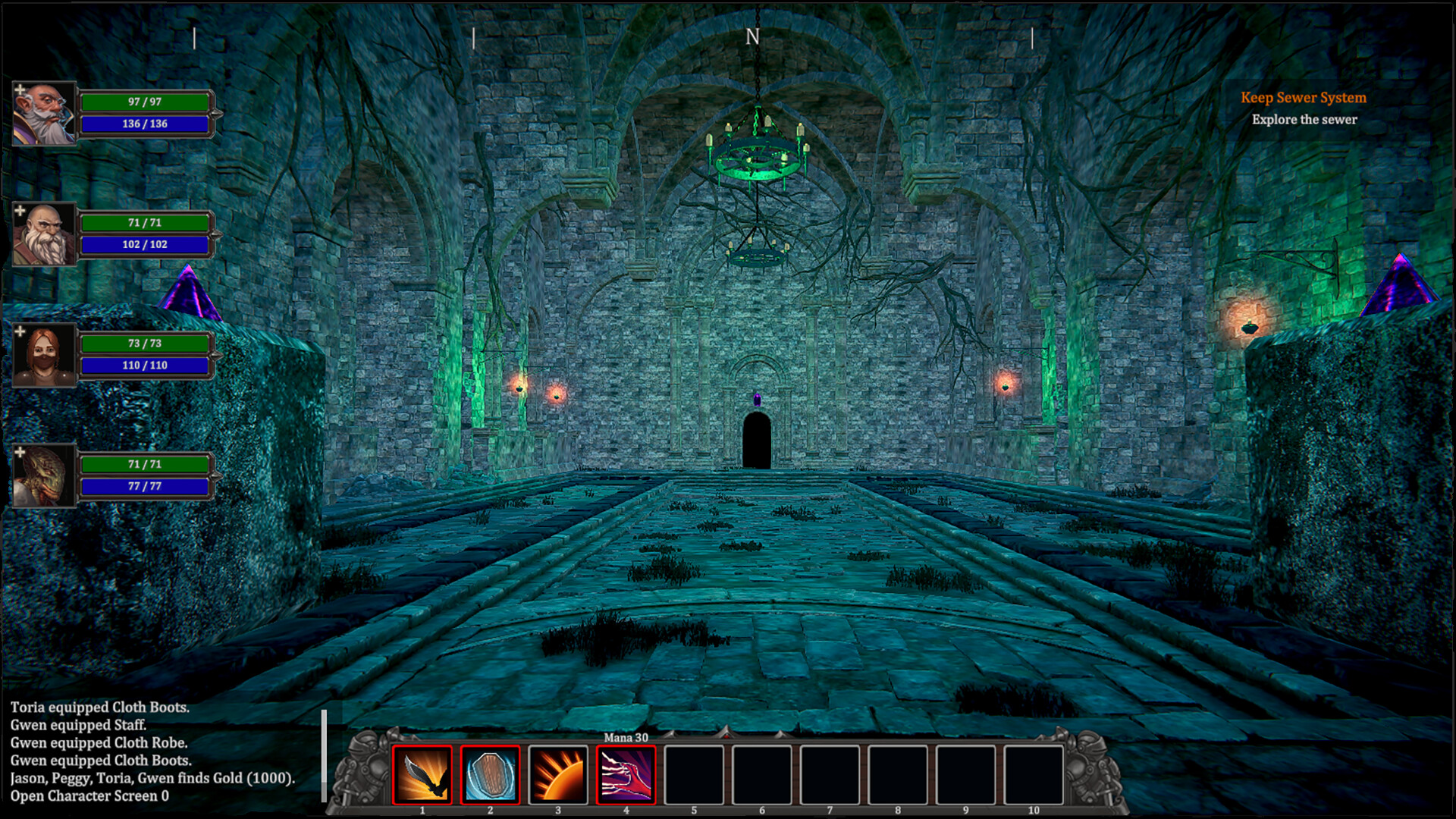
Task: Click the Explore the sewer objective
Action: 1304,119
